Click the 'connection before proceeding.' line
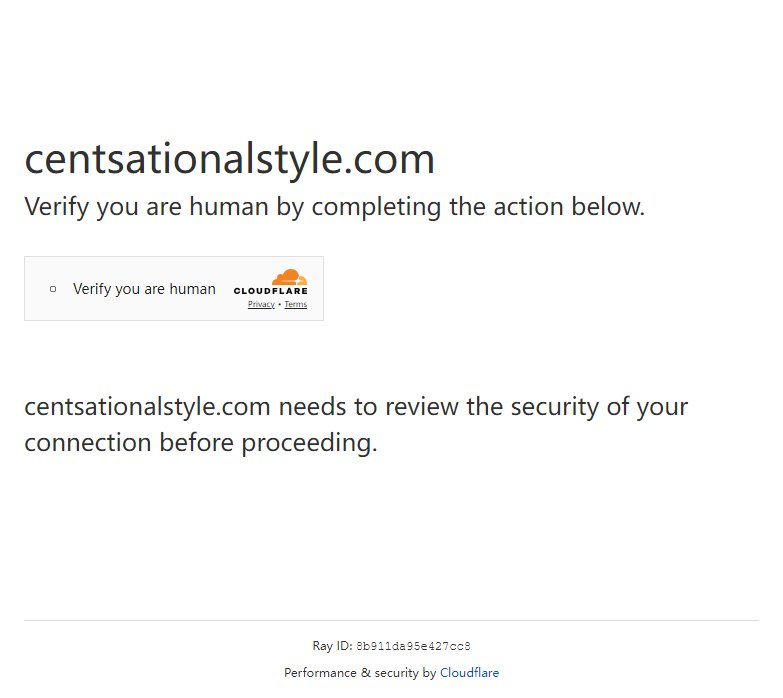Image resolution: width=783 pixels, height=698 pixels. click(x=201, y=443)
